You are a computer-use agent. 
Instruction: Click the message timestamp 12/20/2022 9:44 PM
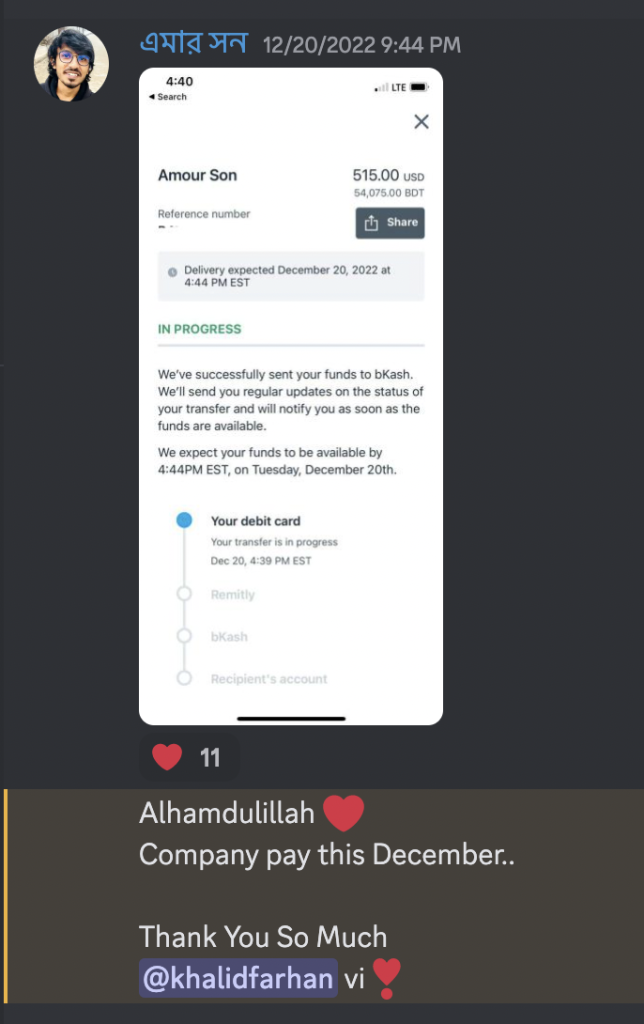point(362,45)
